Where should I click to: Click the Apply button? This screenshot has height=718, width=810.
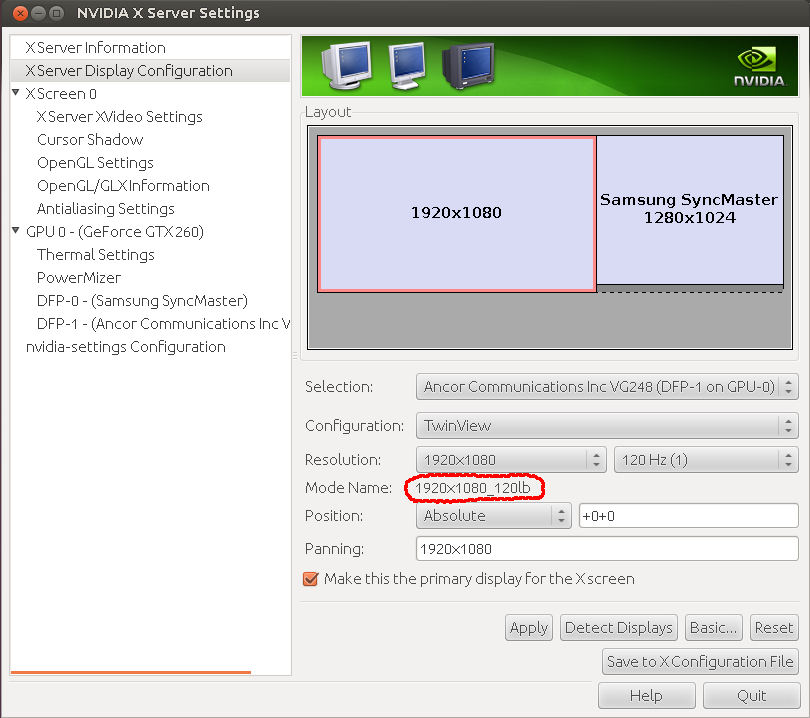click(x=528, y=628)
